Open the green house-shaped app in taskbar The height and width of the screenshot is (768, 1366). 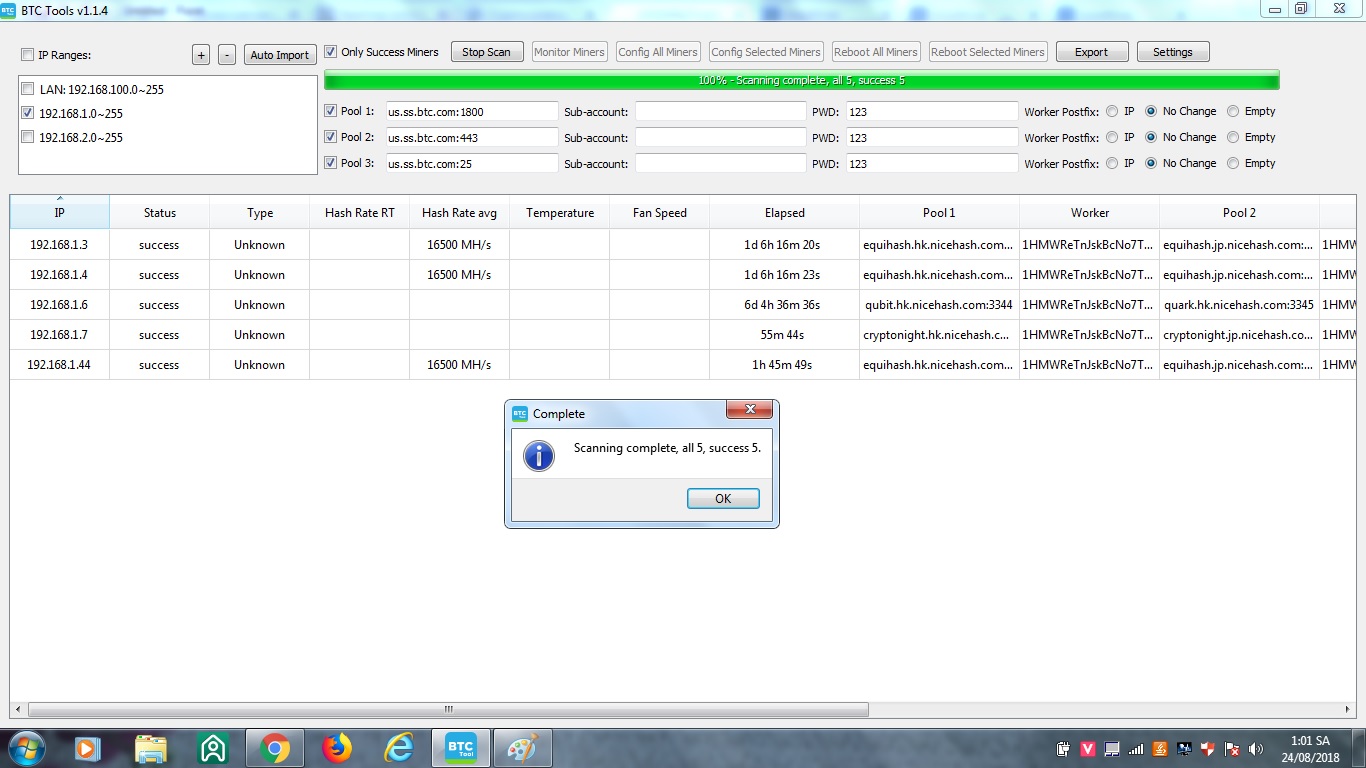coord(212,748)
